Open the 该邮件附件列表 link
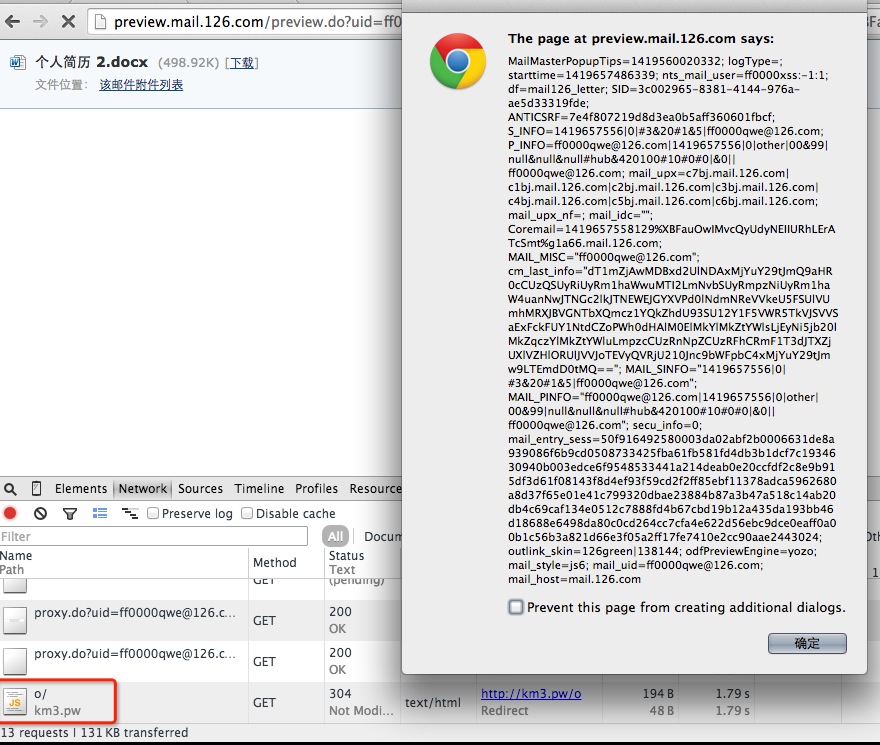The width and height of the screenshot is (880, 745). tap(141, 85)
